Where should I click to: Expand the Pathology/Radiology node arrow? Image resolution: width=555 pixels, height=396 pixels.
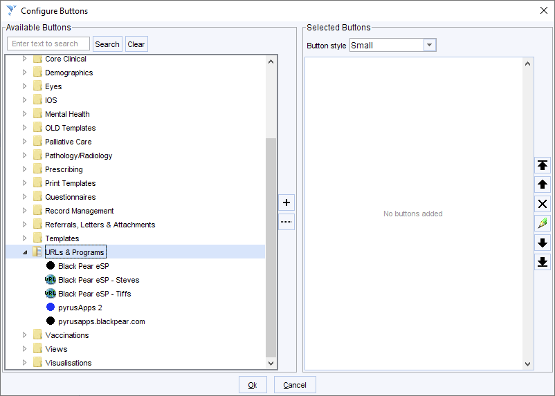pyautogui.click(x=24, y=155)
